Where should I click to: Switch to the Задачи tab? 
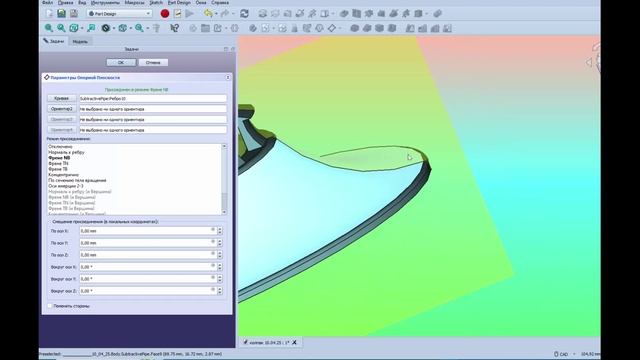pos(54,41)
